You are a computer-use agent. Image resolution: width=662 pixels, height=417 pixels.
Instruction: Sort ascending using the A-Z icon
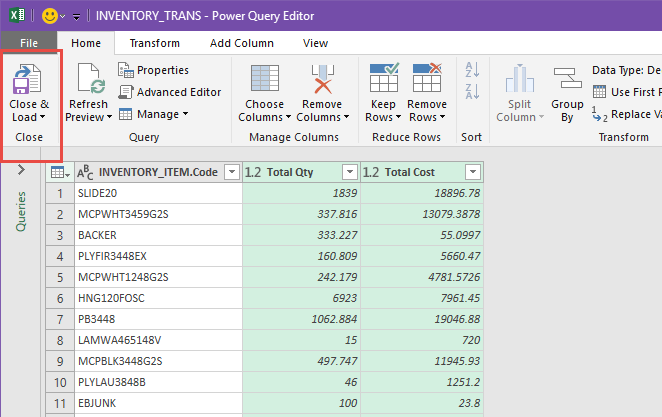point(471,70)
